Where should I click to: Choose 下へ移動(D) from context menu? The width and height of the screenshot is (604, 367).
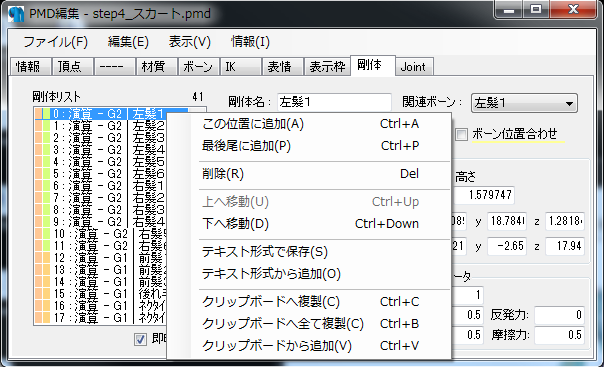(309, 224)
